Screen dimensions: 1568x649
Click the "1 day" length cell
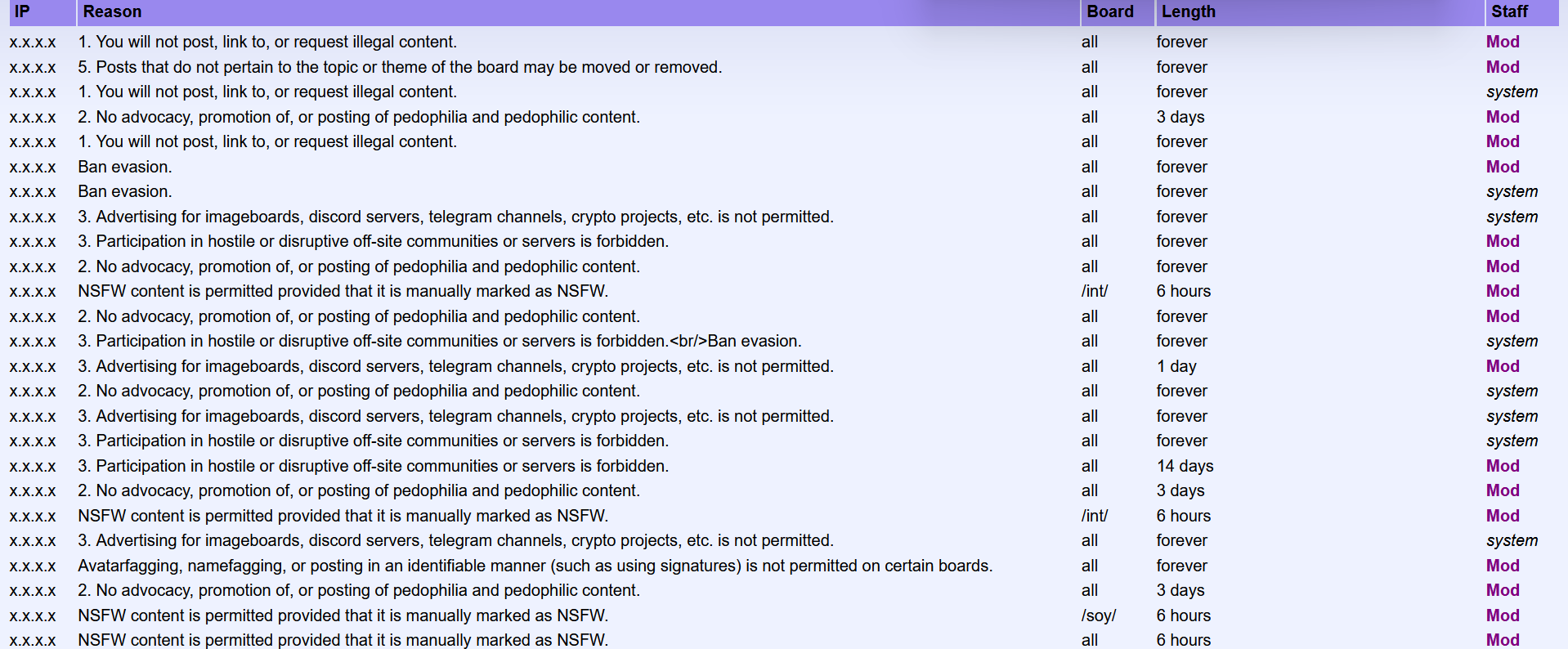pyautogui.click(x=1176, y=366)
